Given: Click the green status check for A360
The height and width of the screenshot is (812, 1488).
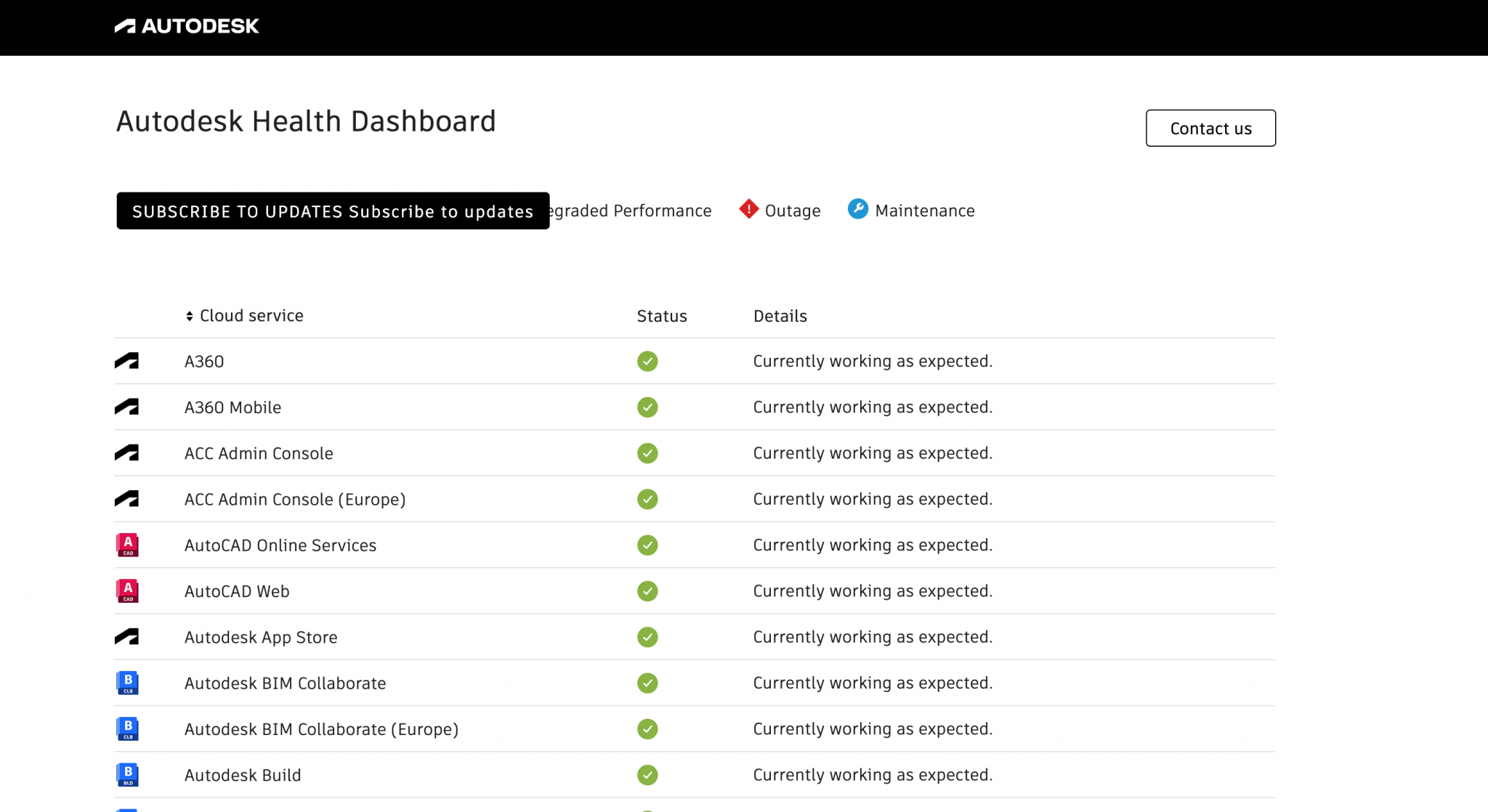Looking at the screenshot, I should (647, 361).
